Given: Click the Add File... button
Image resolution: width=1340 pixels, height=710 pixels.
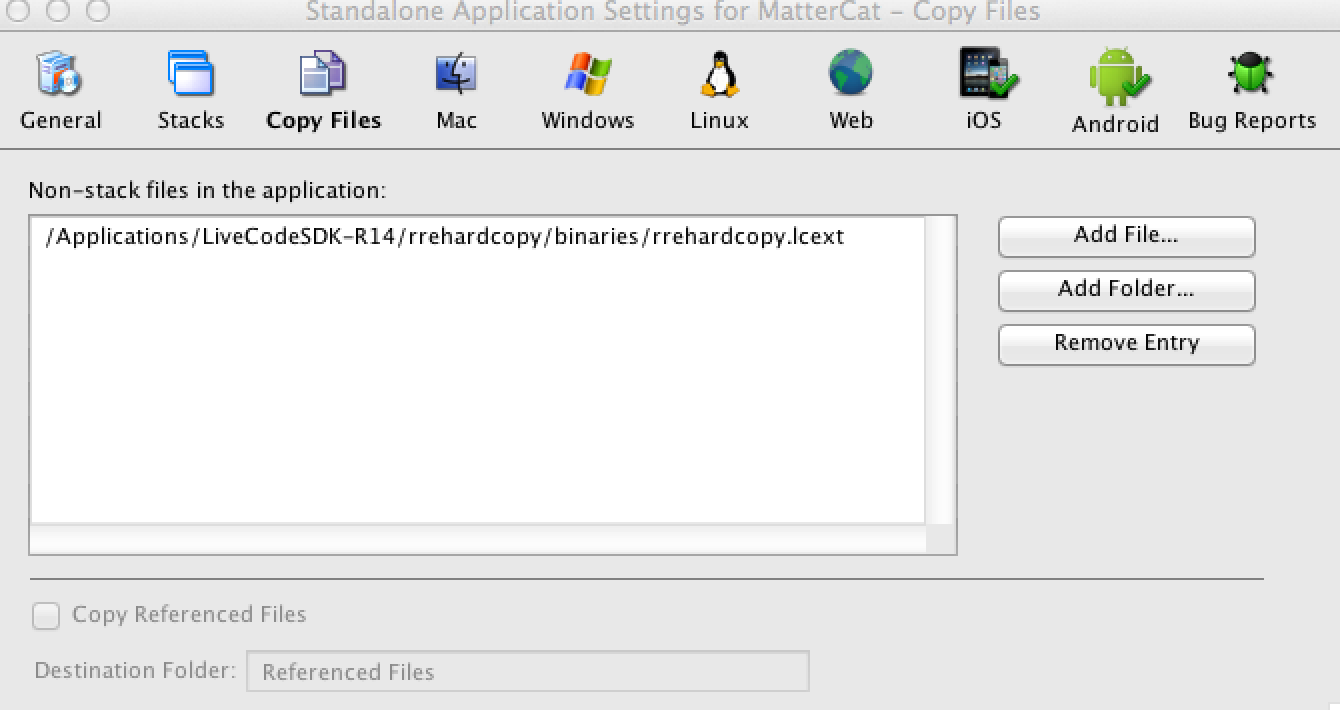Looking at the screenshot, I should pyautogui.click(x=1126, y=236).
